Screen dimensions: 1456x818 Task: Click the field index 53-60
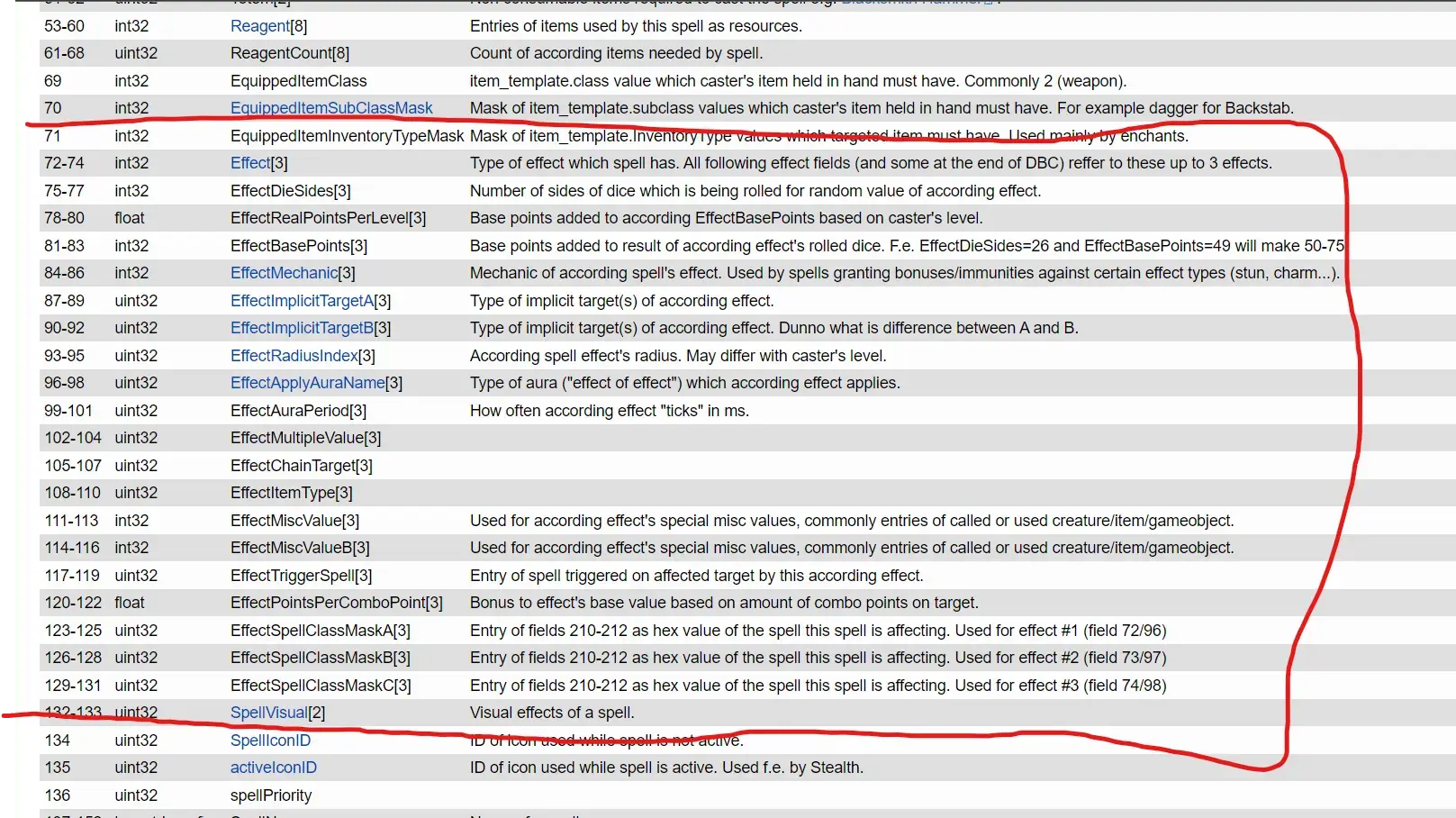click(64, 26)
